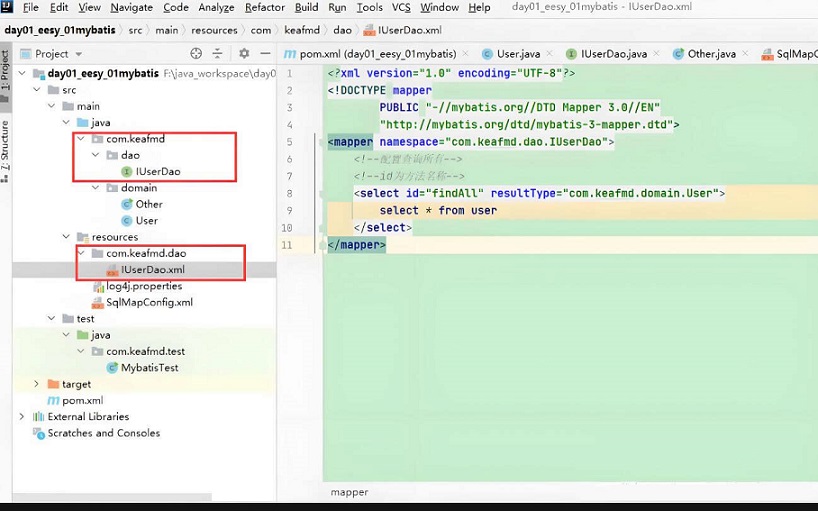
Task: Collapse the domain package
Action: click(96, 188)
